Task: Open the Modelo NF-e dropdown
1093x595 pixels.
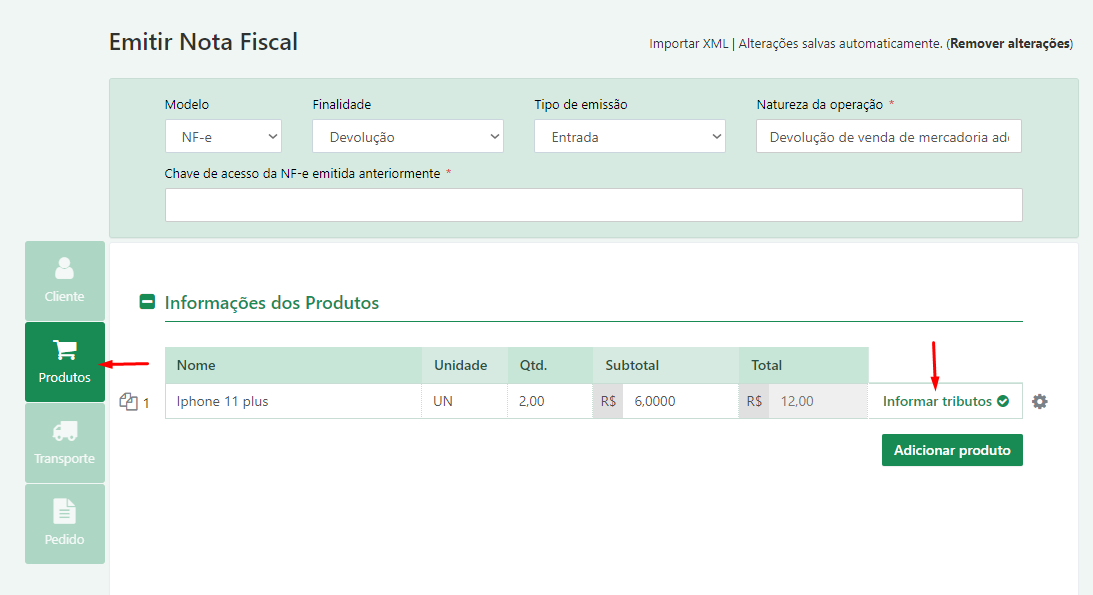Action: click(223, 137)
